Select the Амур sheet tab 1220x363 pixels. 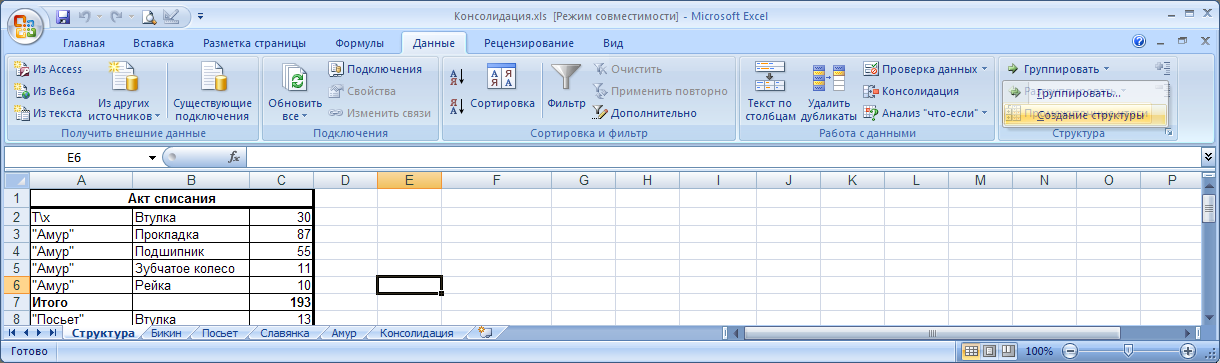point(343,333)
